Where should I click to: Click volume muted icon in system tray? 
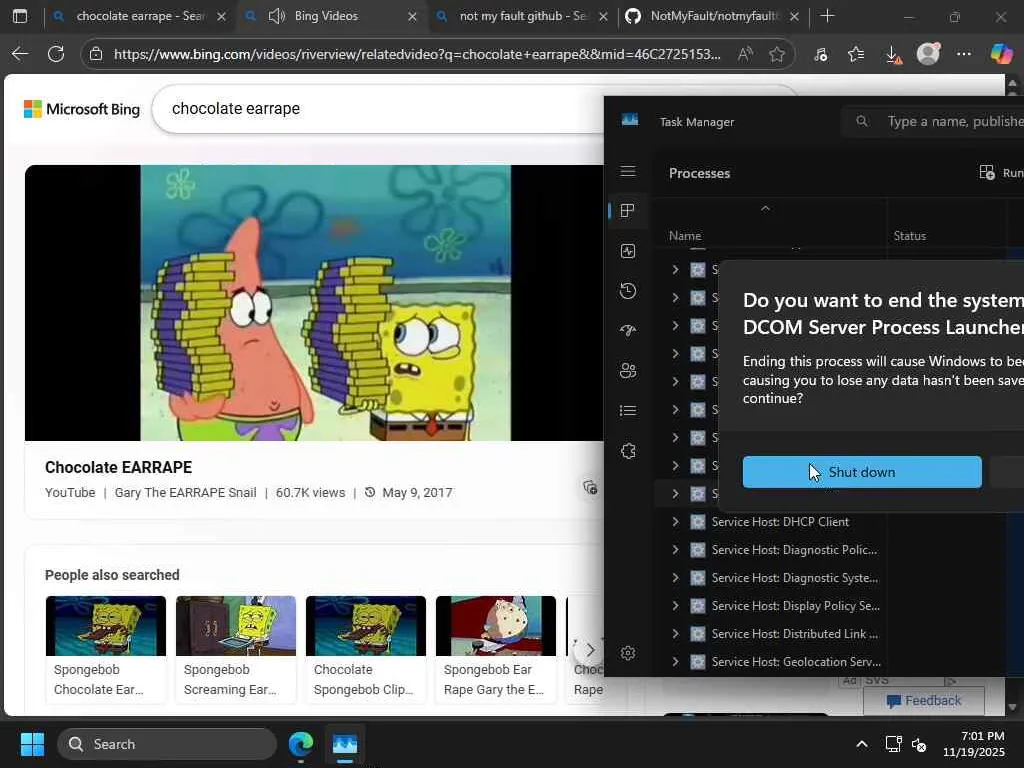919,744
